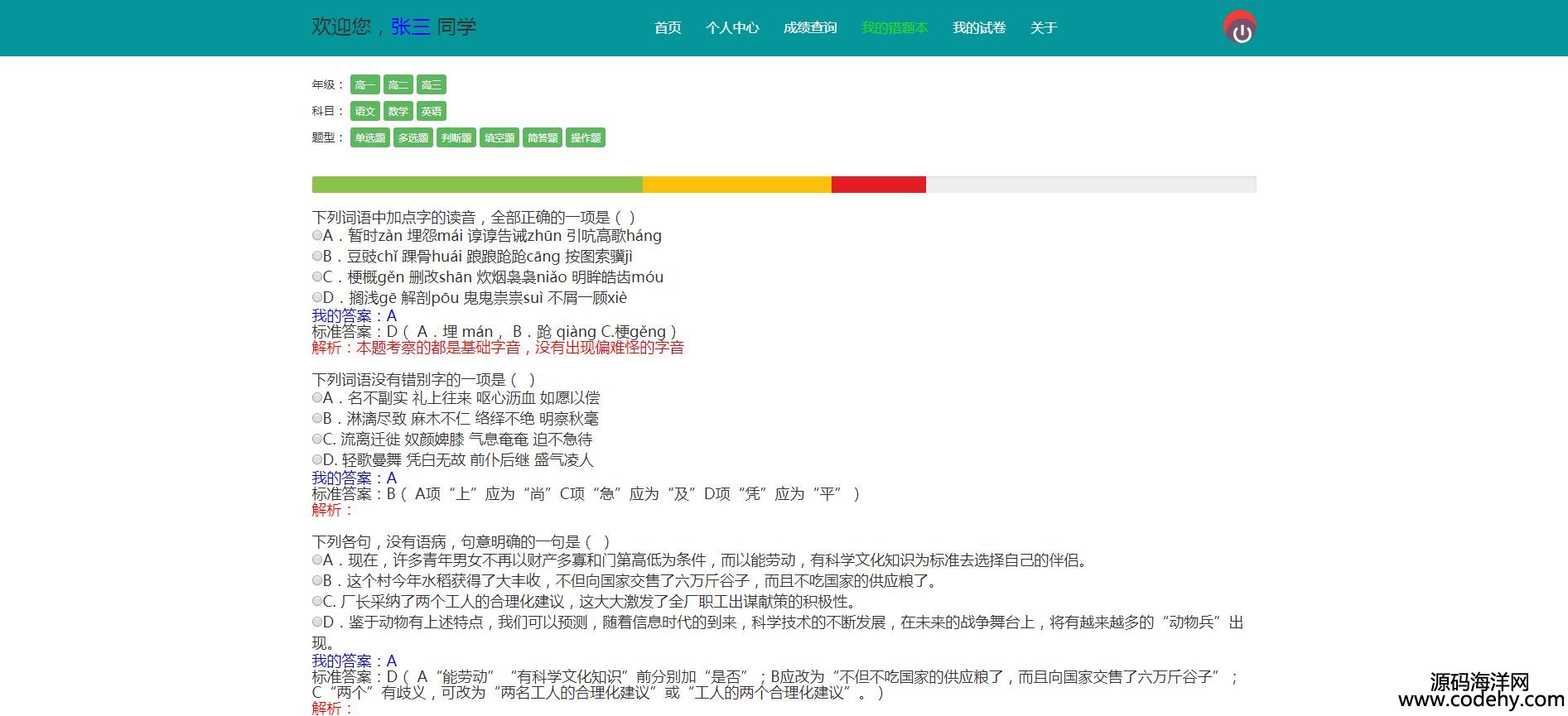The image size is (1568, 716).
Task: Click the 我的错题本 nav item
Action: [894, 28]
